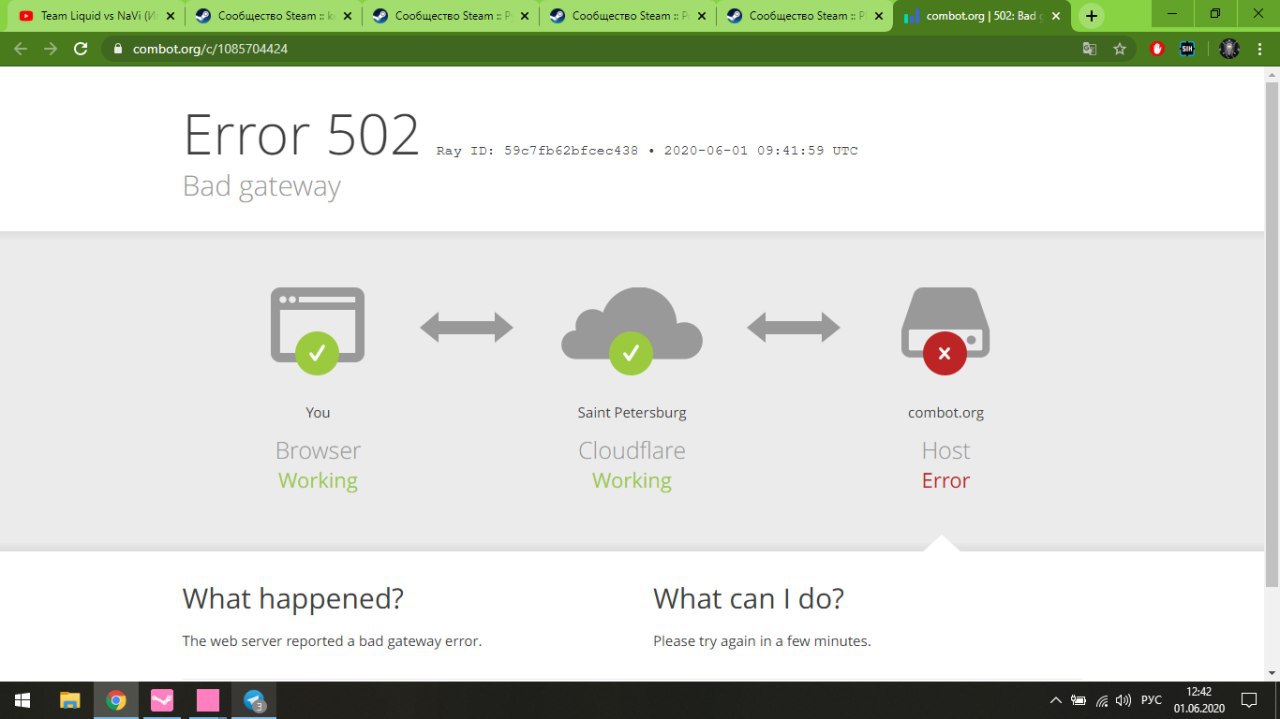The width and height of the screenshot is (1280, 719).
Task: Open the pink envelope app in taskbar
Action: click(x=162, y=700)
